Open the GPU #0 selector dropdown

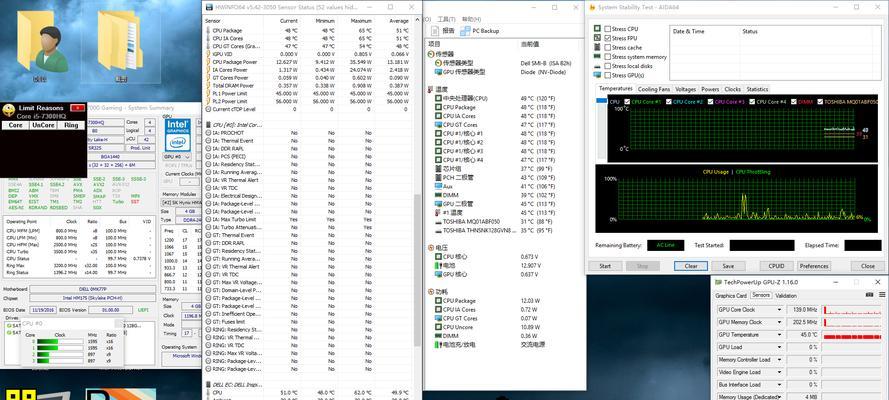(177, 157)
